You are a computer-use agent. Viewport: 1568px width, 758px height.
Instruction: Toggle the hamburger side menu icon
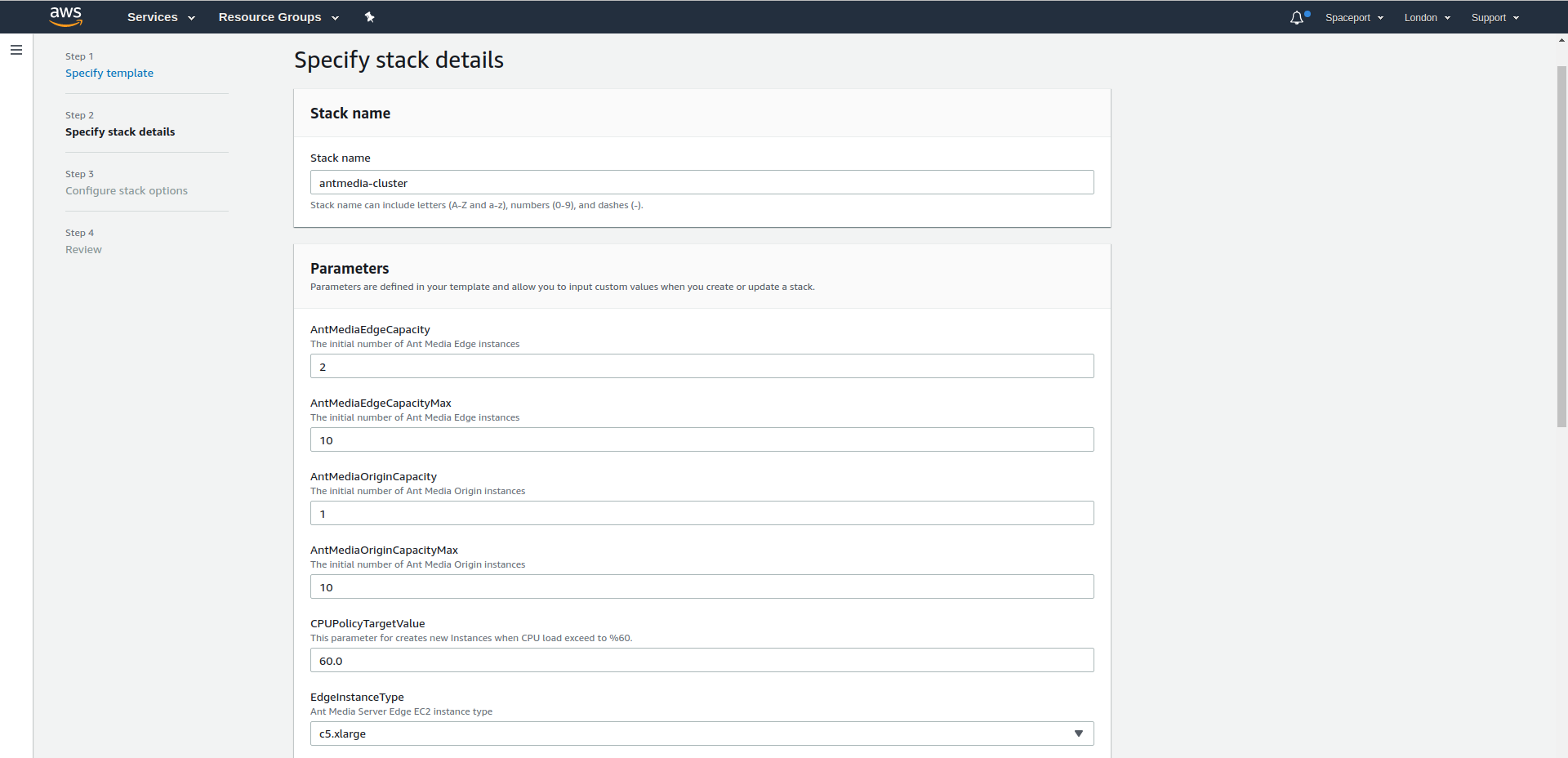(x=16, y=50)
